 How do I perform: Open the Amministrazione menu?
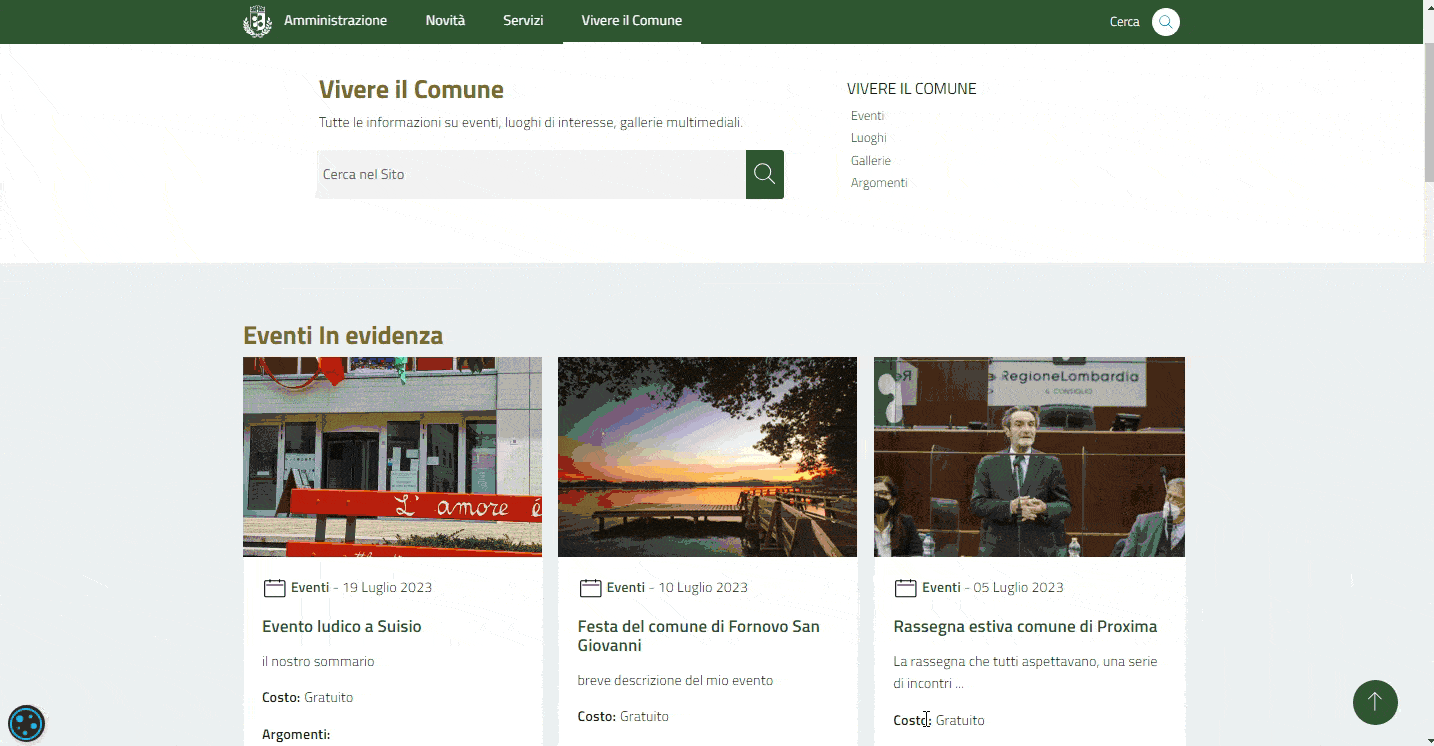[335, 21]
